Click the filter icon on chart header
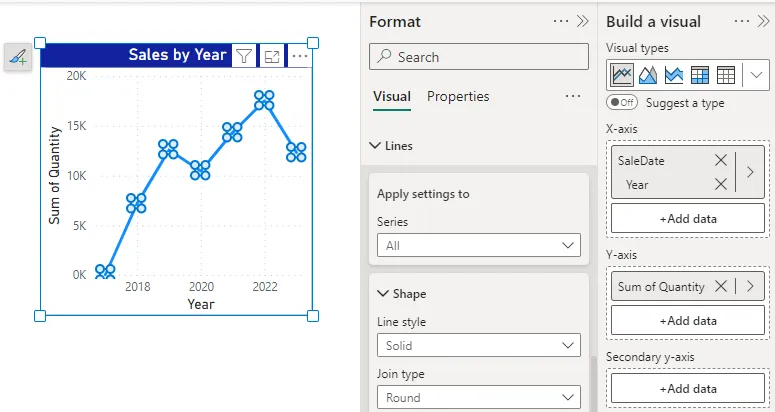Screen dimensions: 775x412 (x=245, y=56)
